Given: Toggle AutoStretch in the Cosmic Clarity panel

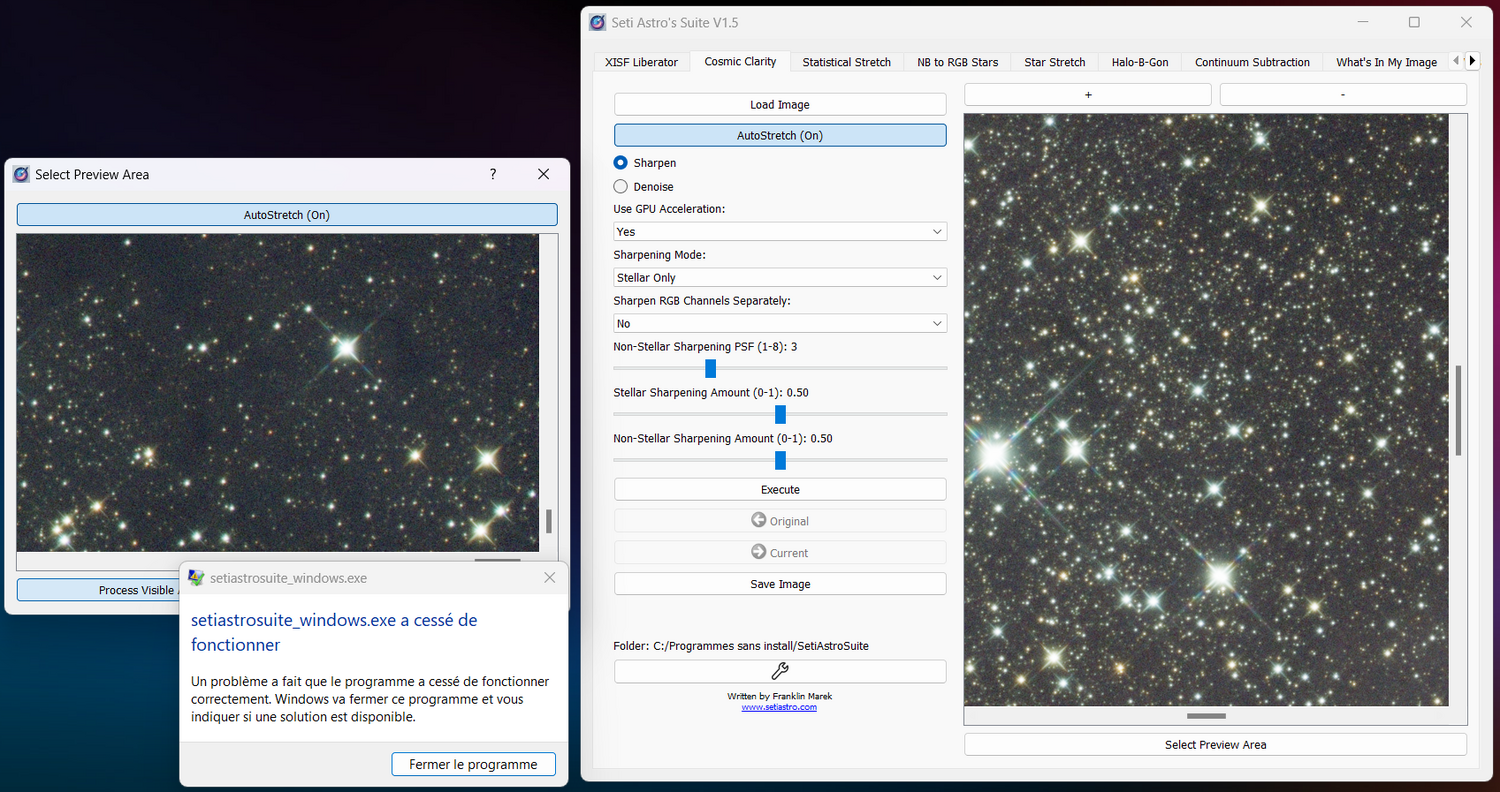Looking at the screenshot, I should click(x=780, y=135).
